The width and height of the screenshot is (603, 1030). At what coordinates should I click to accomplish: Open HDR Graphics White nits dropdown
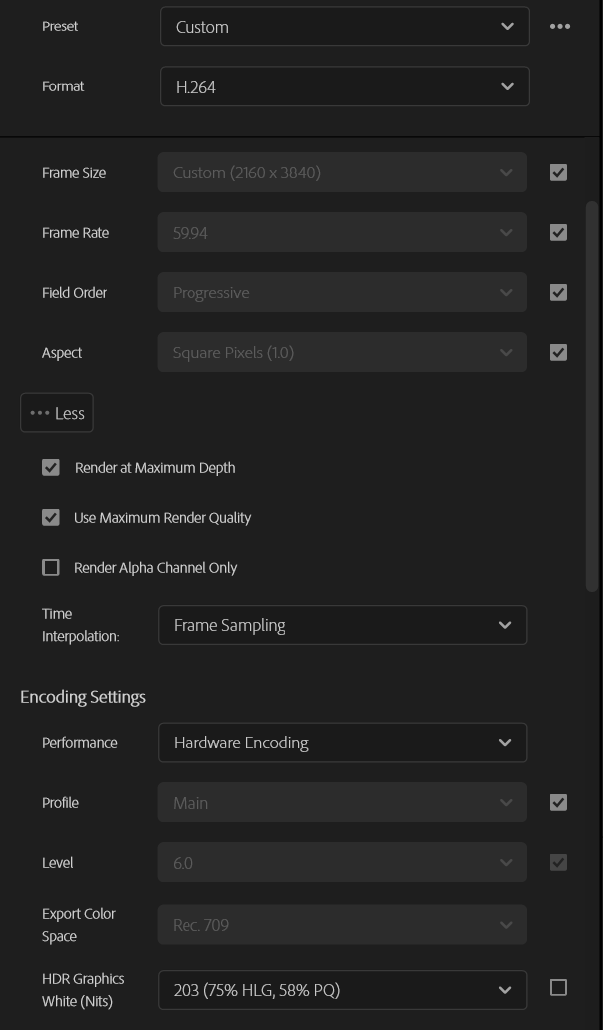click(342, 990)
